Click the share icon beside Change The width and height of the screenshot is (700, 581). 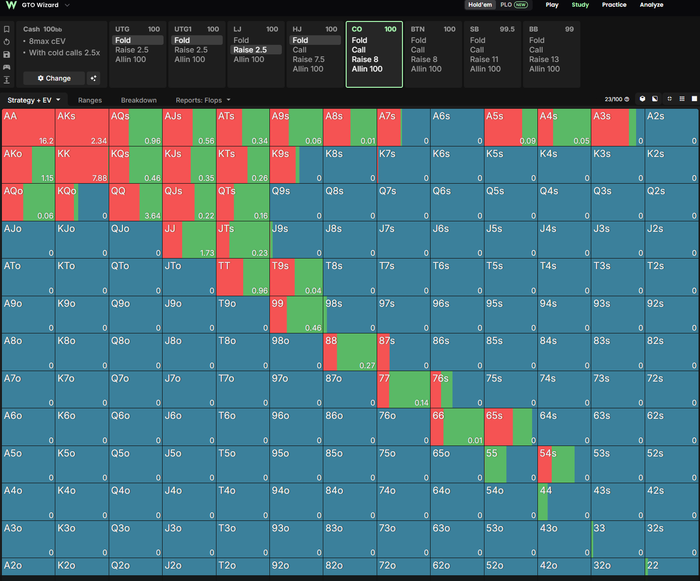93,78
